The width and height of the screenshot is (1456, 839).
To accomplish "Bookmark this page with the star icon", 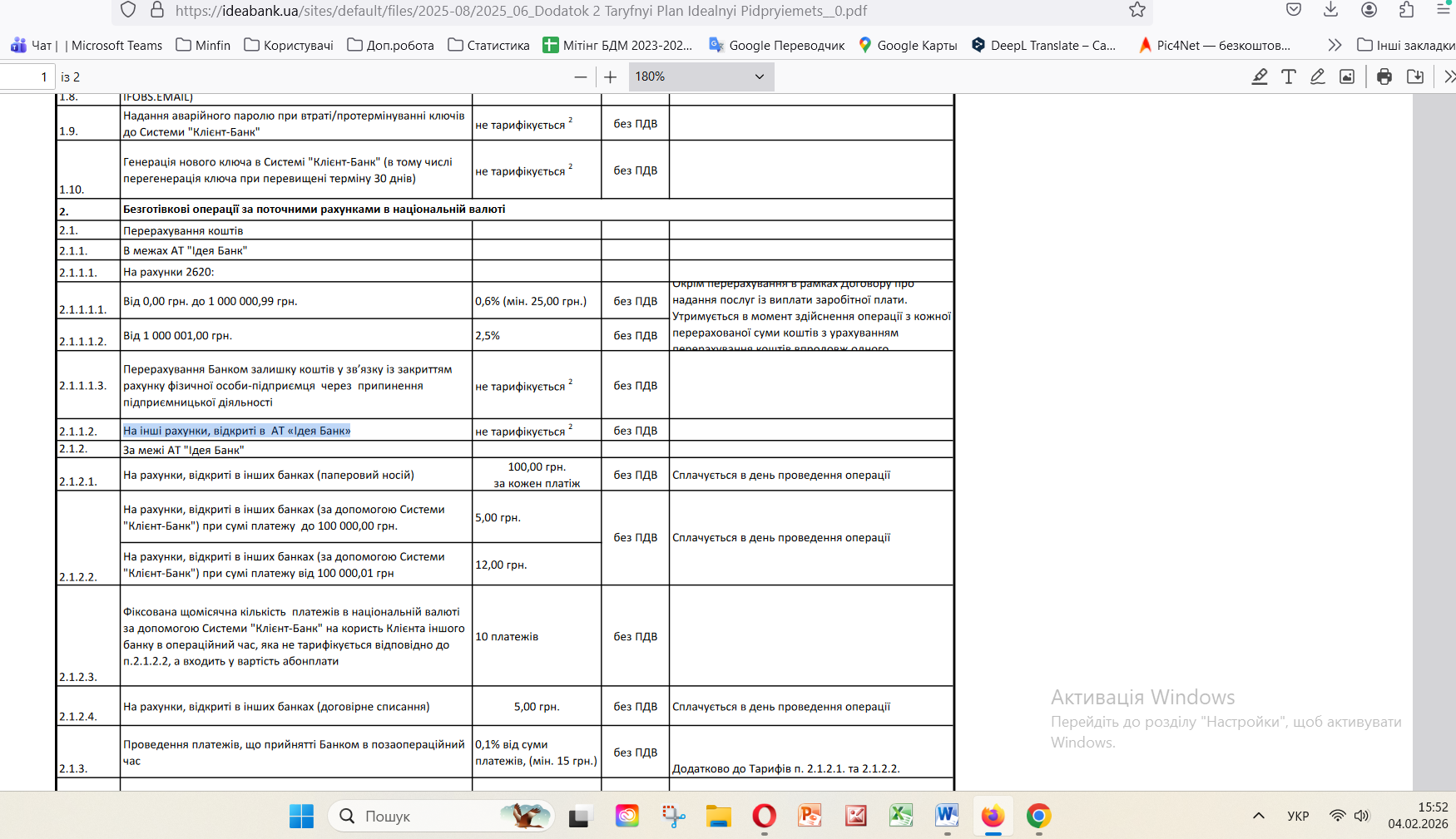I will tap(1137, 10).
